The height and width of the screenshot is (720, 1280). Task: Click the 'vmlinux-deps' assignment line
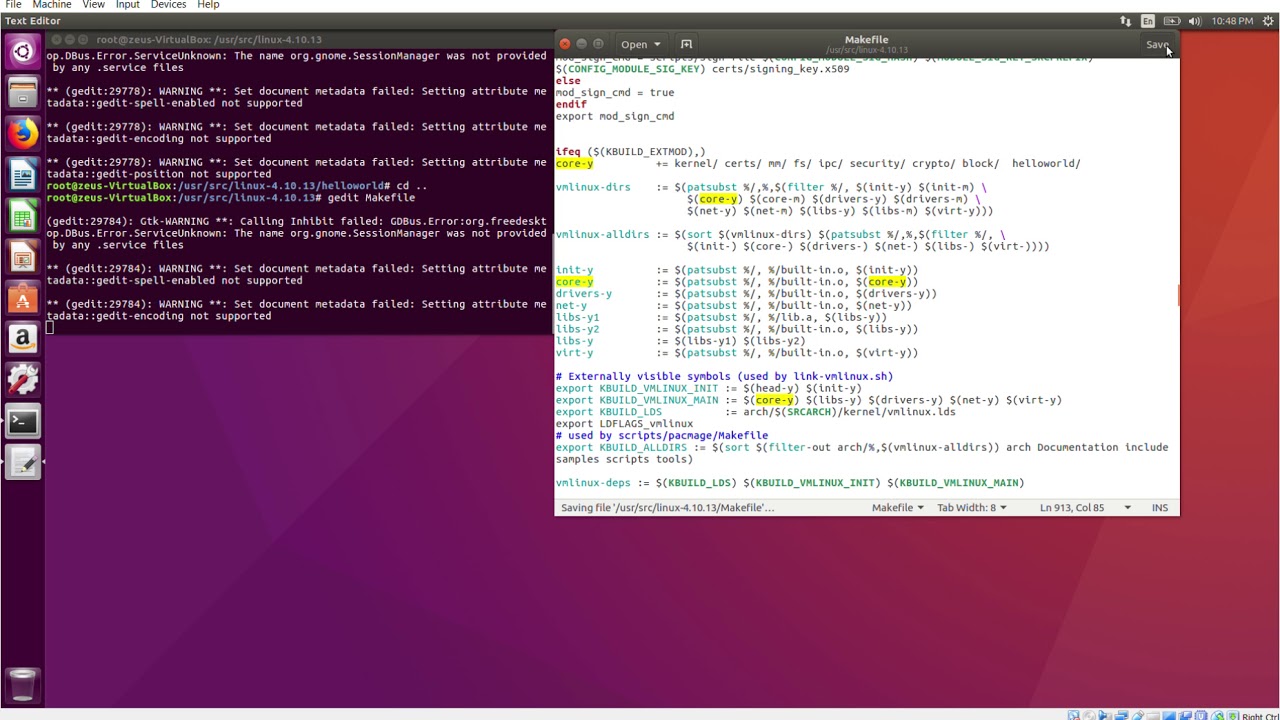pos(790,483)
